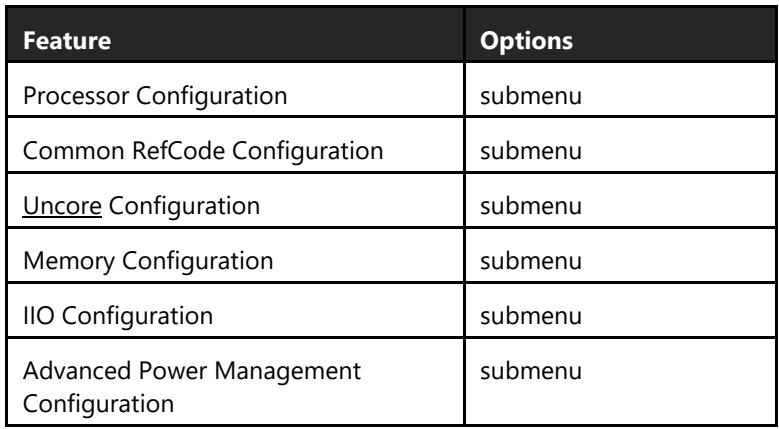The height and width of the screenshot is (429, 779).
Task: Select submenu option for Common RefCode Configuration
Action: [x=531, y=151]
